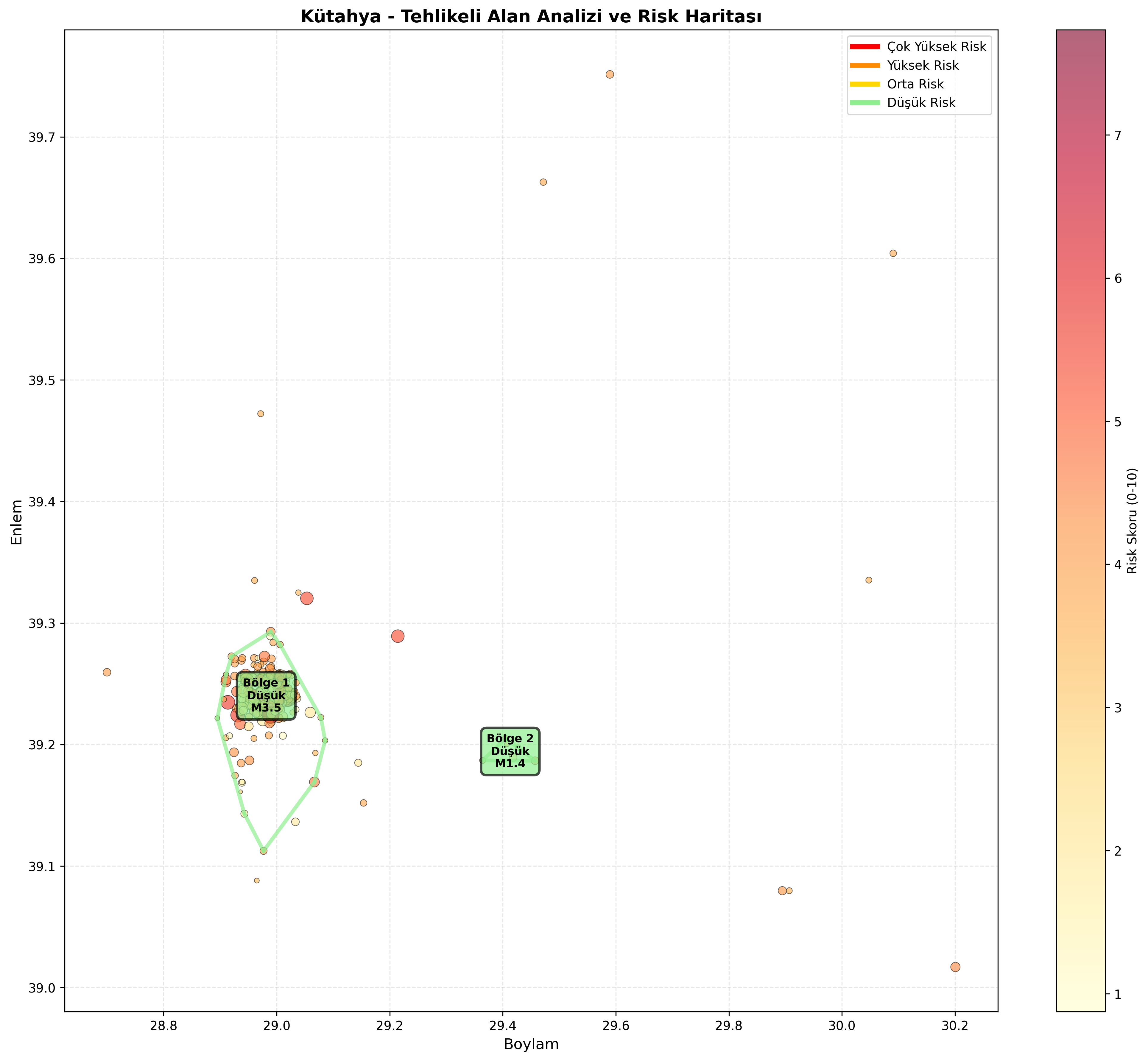Image resolution: width=1148 pixels, height=1061 pixels.
Task: Select the westernmost data point near longitude 28.7
Action: point(107,672)
